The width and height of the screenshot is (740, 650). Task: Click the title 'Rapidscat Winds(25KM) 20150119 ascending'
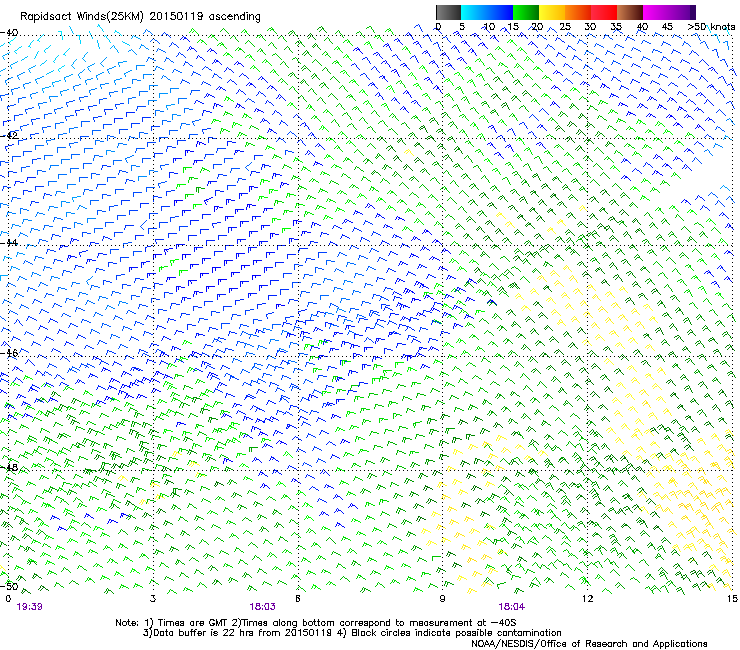tap(140, 17)
